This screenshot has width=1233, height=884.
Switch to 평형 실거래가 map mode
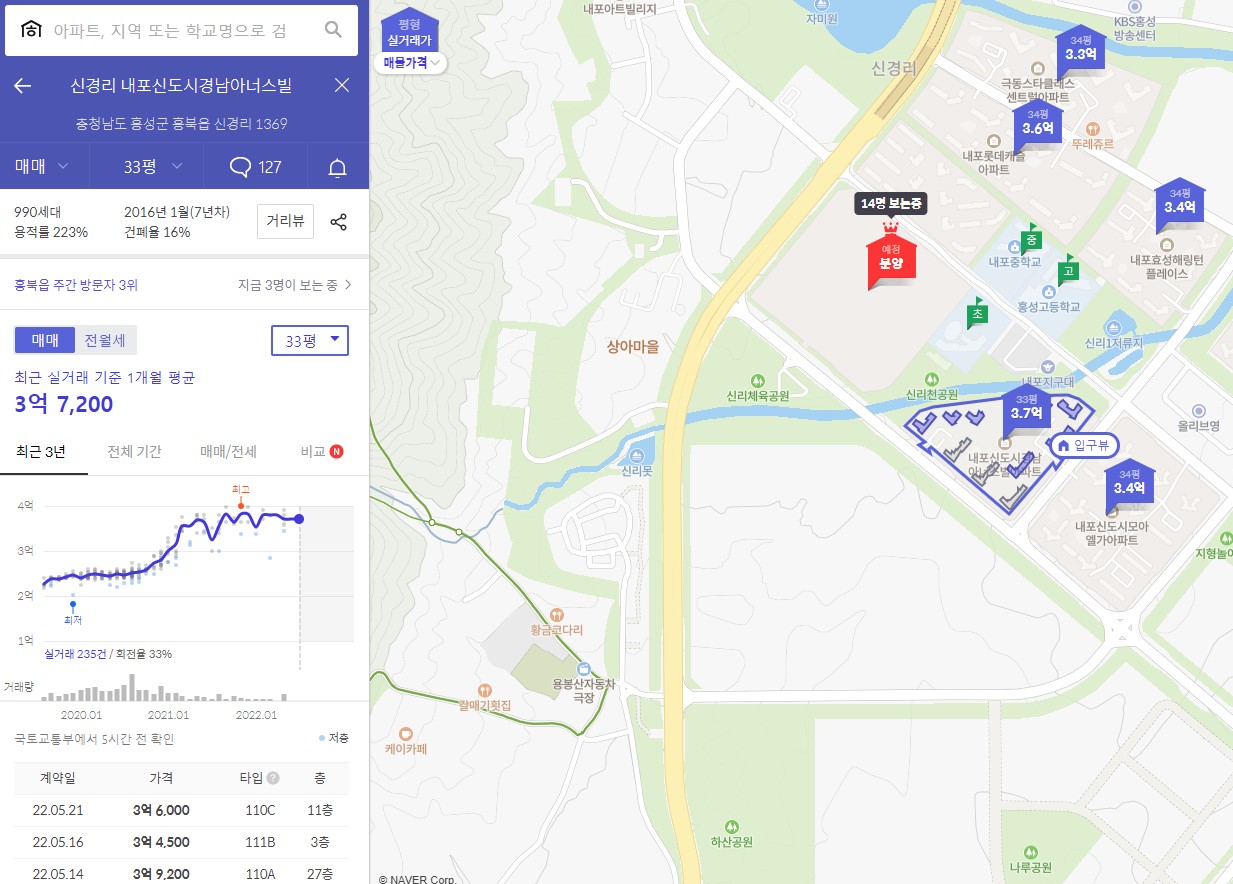coord(409,32)
